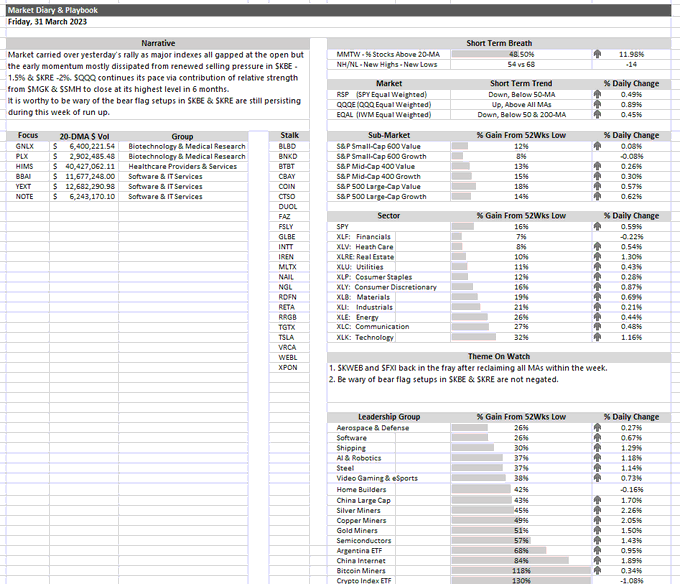Screen dimensions: 680x584
Task: Click up arrow for China Internet row
Action: click(x=597, y=561)
